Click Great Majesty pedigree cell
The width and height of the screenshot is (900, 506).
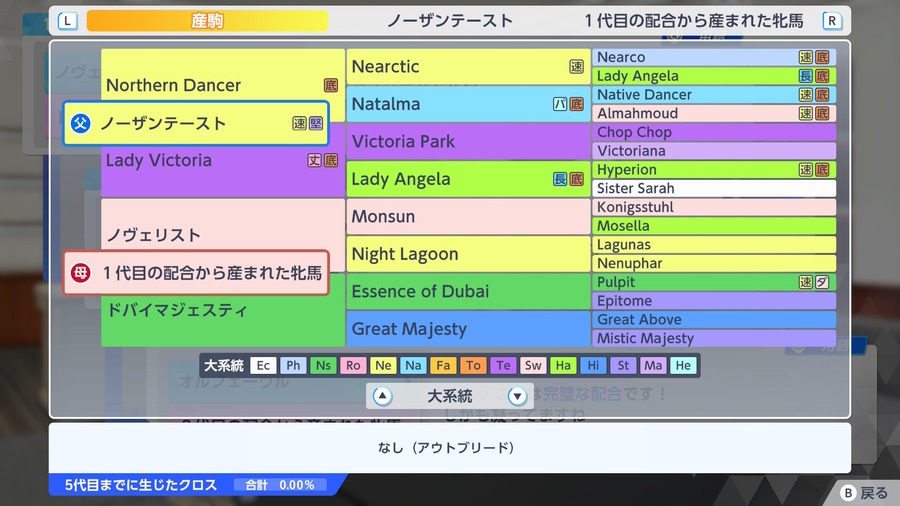click(468, 329)
